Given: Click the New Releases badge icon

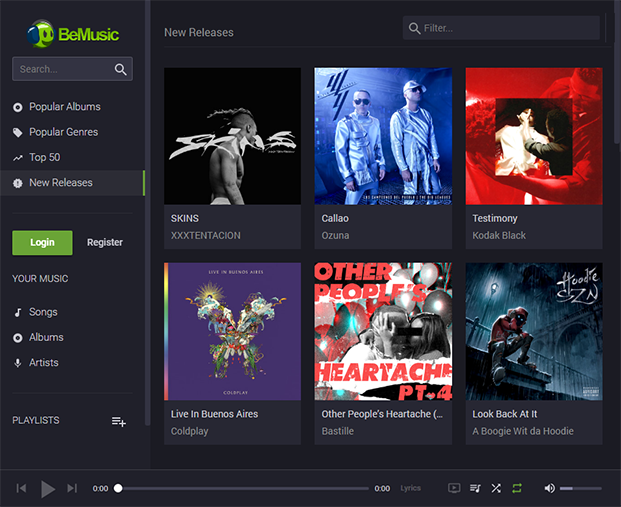Looking at the screenshot, I should (17, 183).
